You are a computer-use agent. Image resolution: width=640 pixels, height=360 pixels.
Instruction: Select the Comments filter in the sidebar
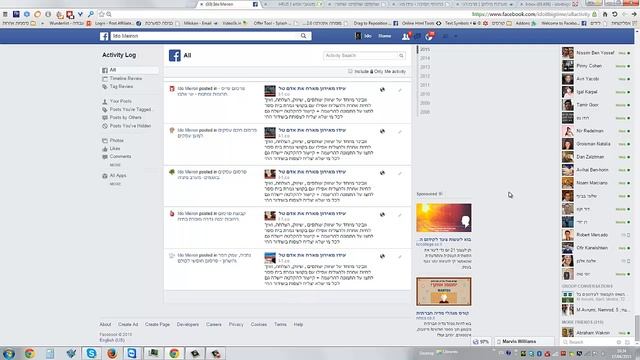click(120, 157)
